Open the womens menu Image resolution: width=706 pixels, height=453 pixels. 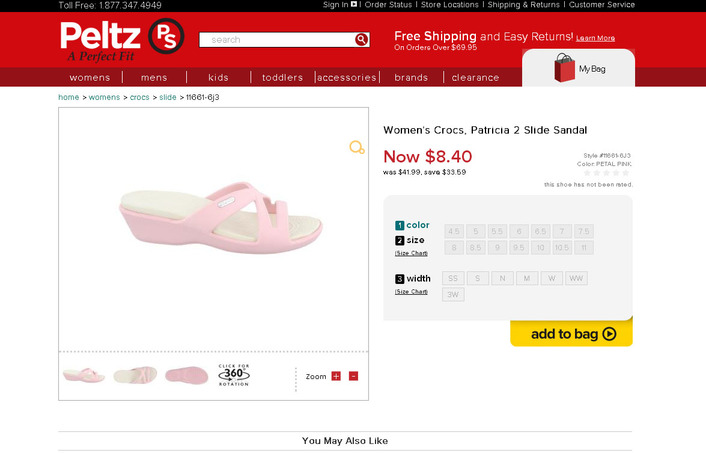(90, 77)
